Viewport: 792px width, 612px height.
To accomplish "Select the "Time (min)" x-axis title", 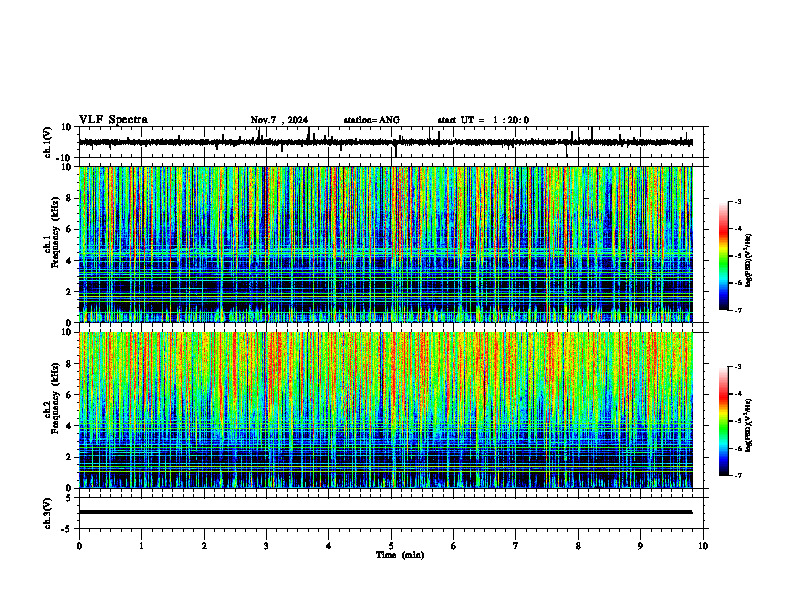I will pyautogui.click(x=400, y=555).
